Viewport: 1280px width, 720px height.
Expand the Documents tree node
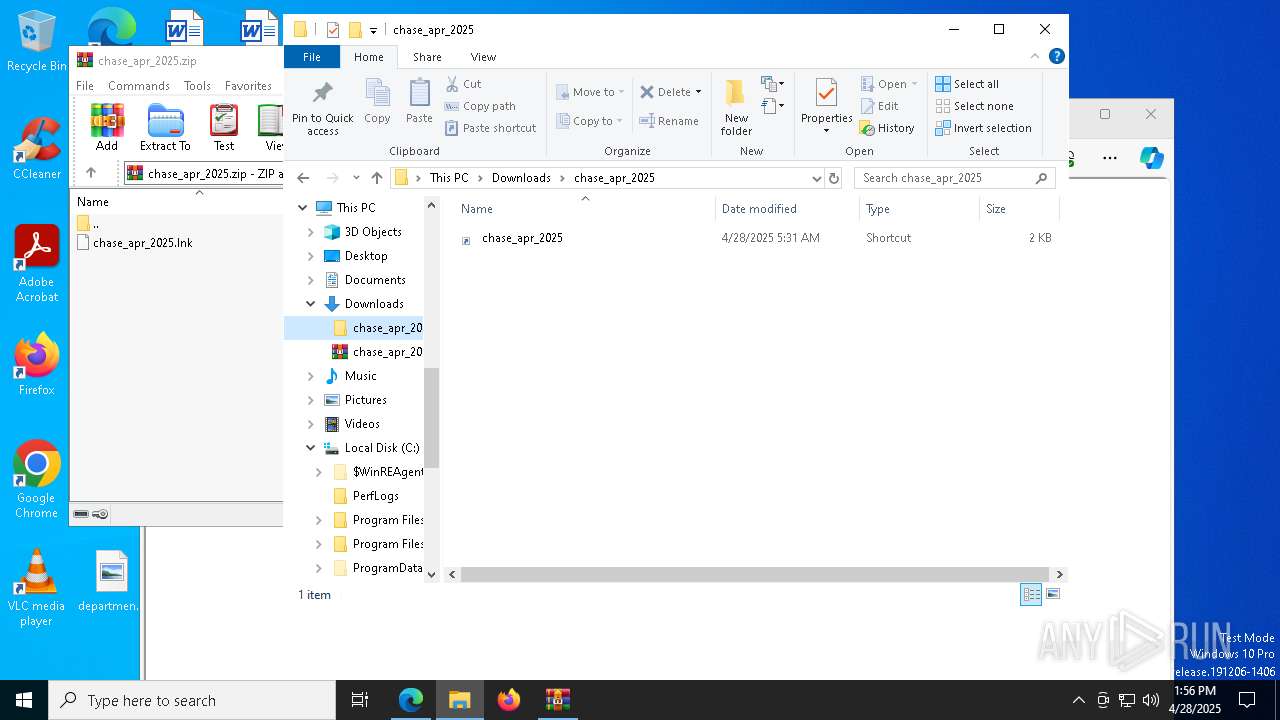click(x=311, y=280)
